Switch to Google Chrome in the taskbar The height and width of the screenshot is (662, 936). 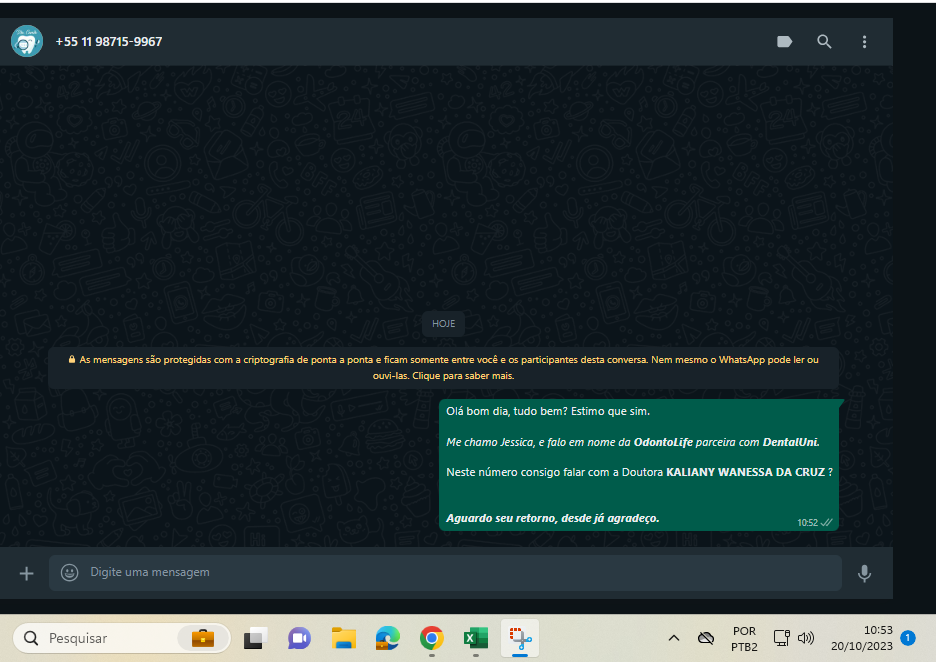tap(432, 639)
